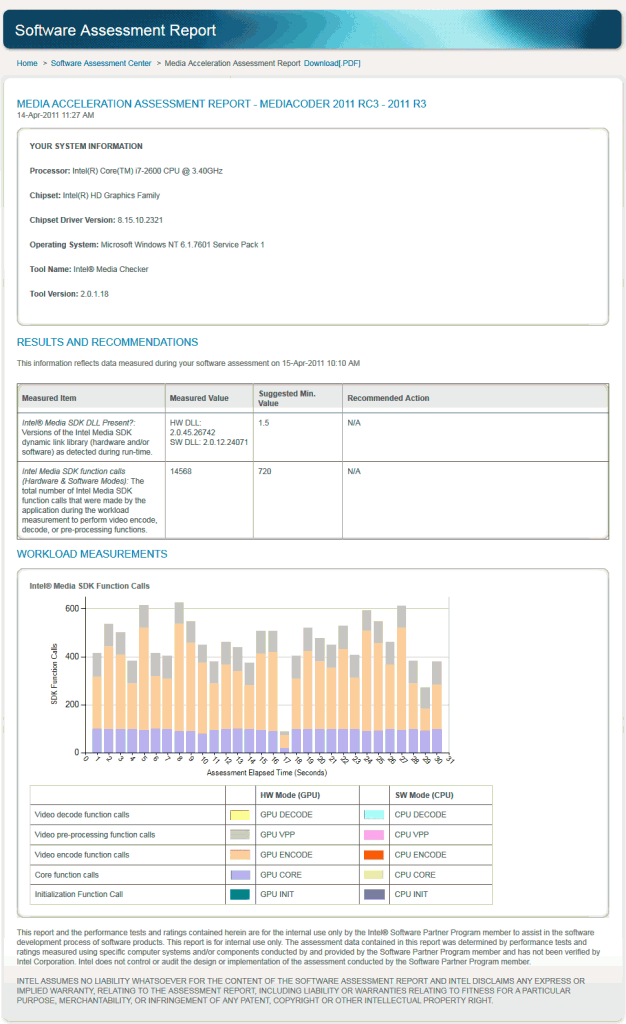Click the Intel Media SDK DLL Present description
This screenshot has height=1024, width=626.
pos(87,438)
